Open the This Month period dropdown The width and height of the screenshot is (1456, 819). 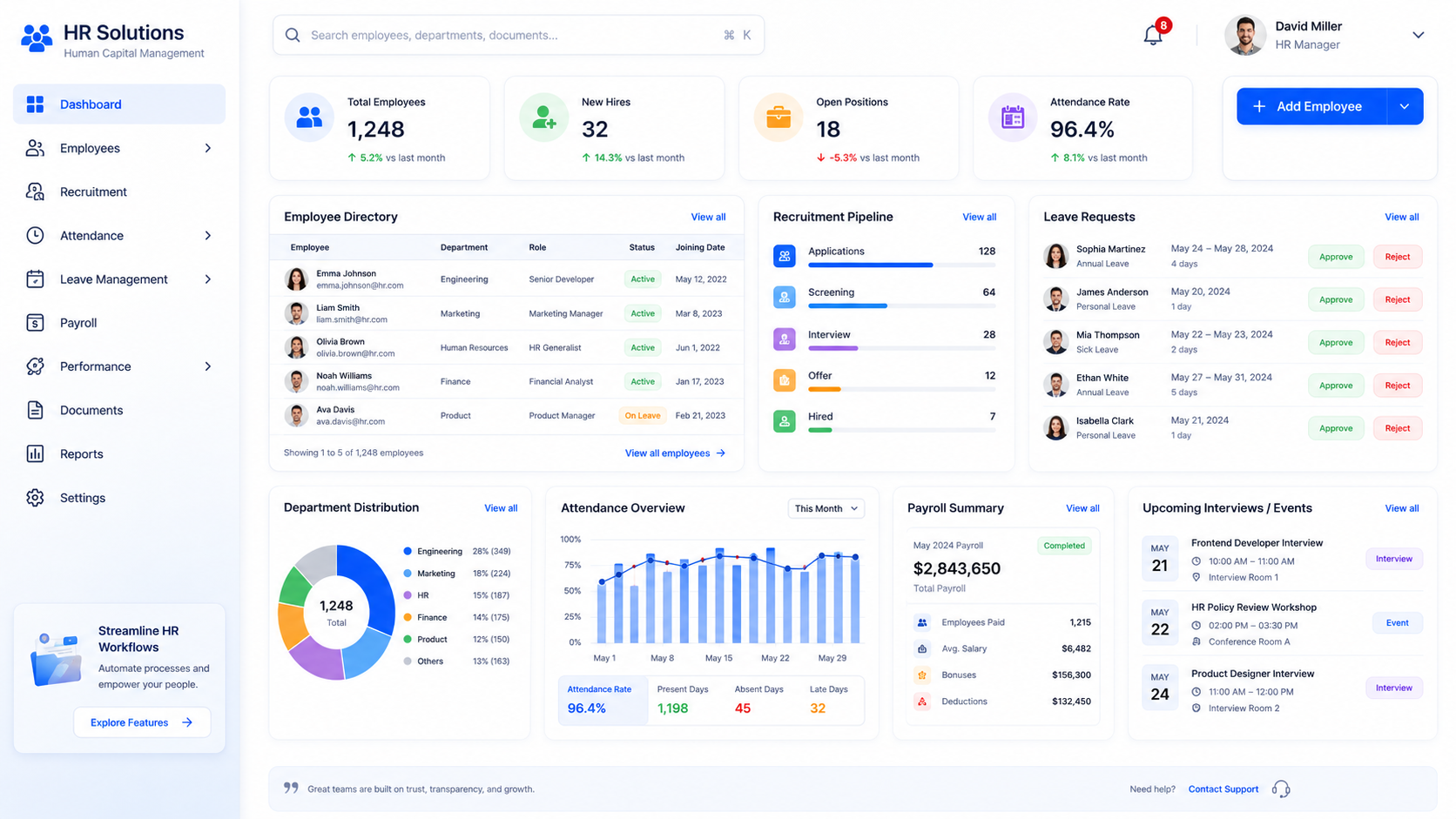point(826,508)
